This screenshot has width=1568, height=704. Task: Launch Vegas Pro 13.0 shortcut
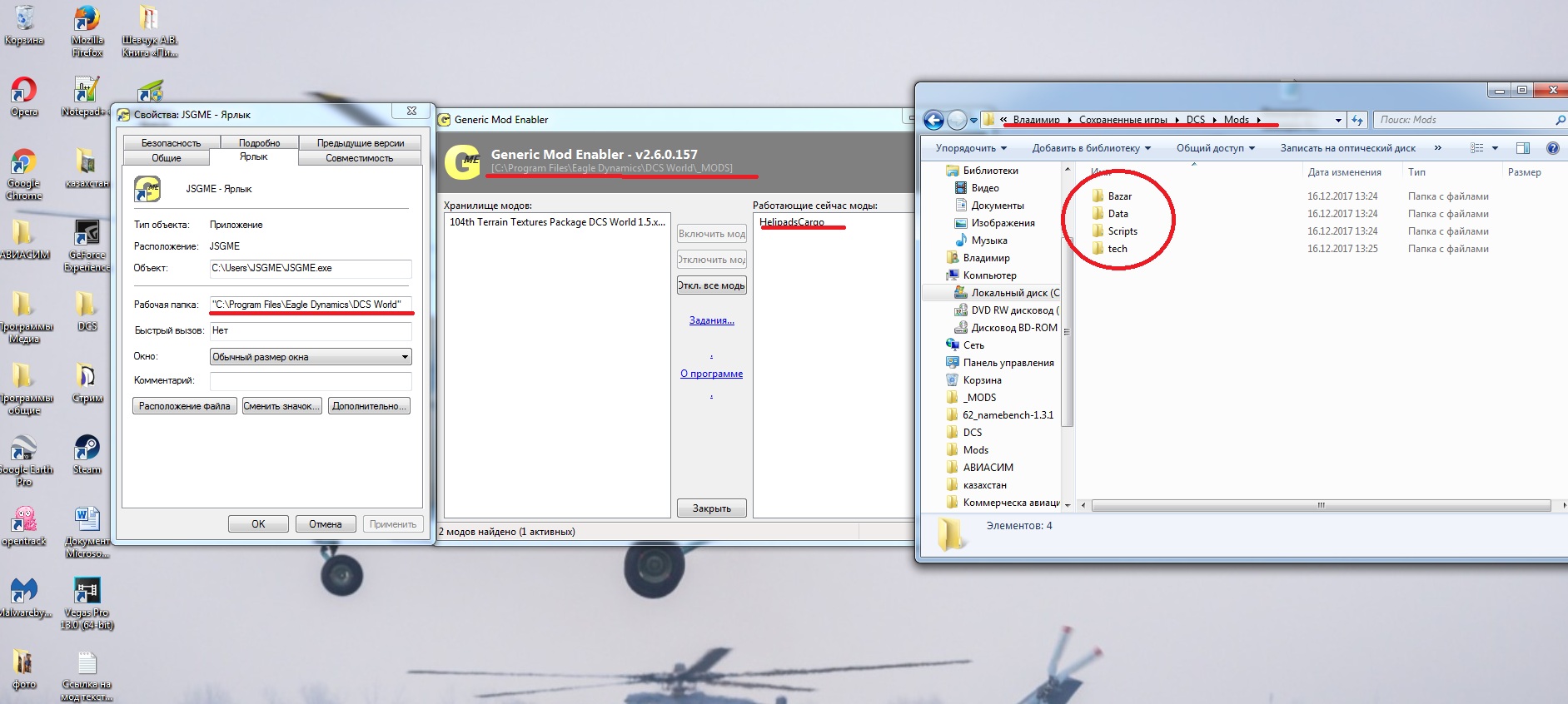(87, 603)
